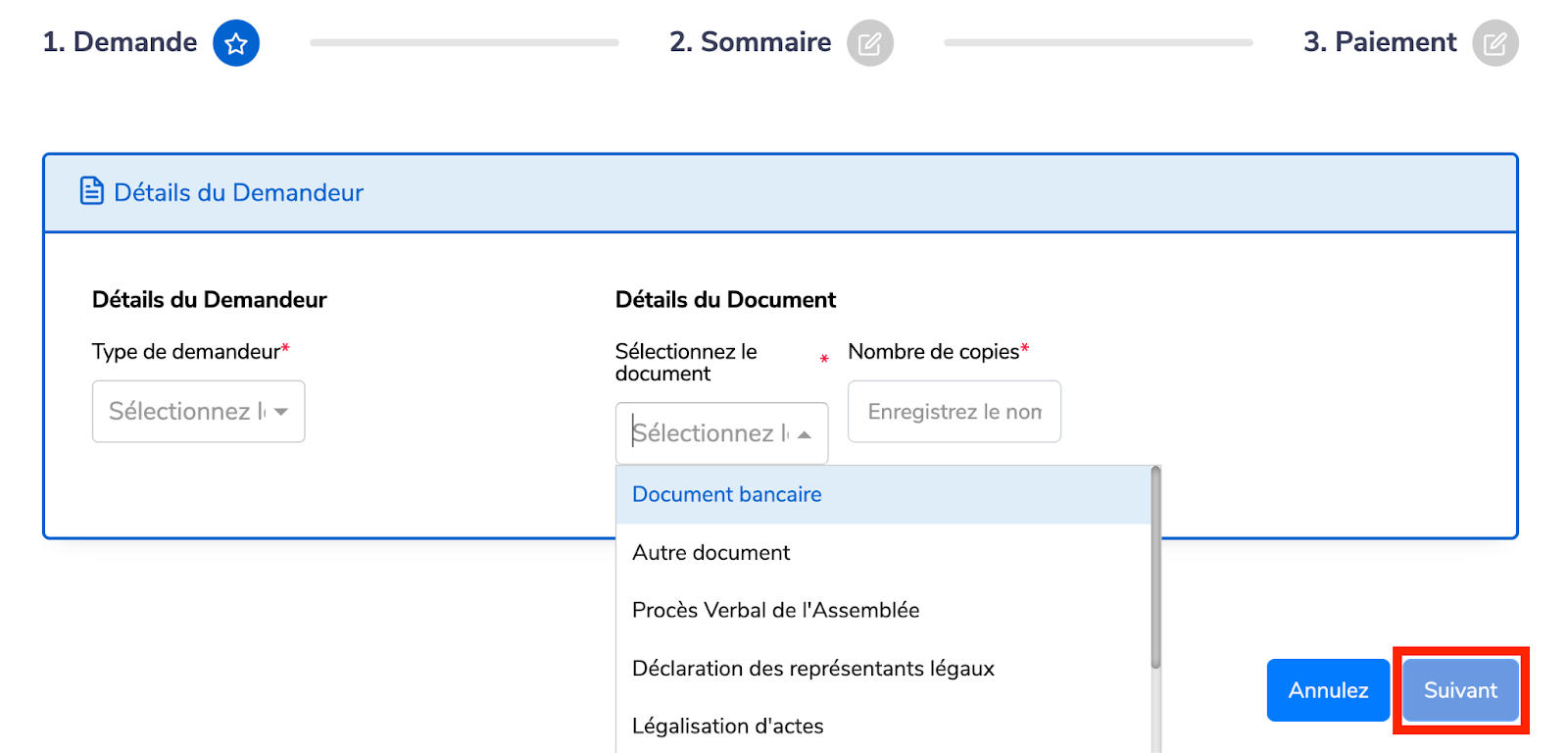Collapse the Sélectionnez le document dropdown
The height and width of the screenshot is (753, 1568).
[x=722, y=433]
